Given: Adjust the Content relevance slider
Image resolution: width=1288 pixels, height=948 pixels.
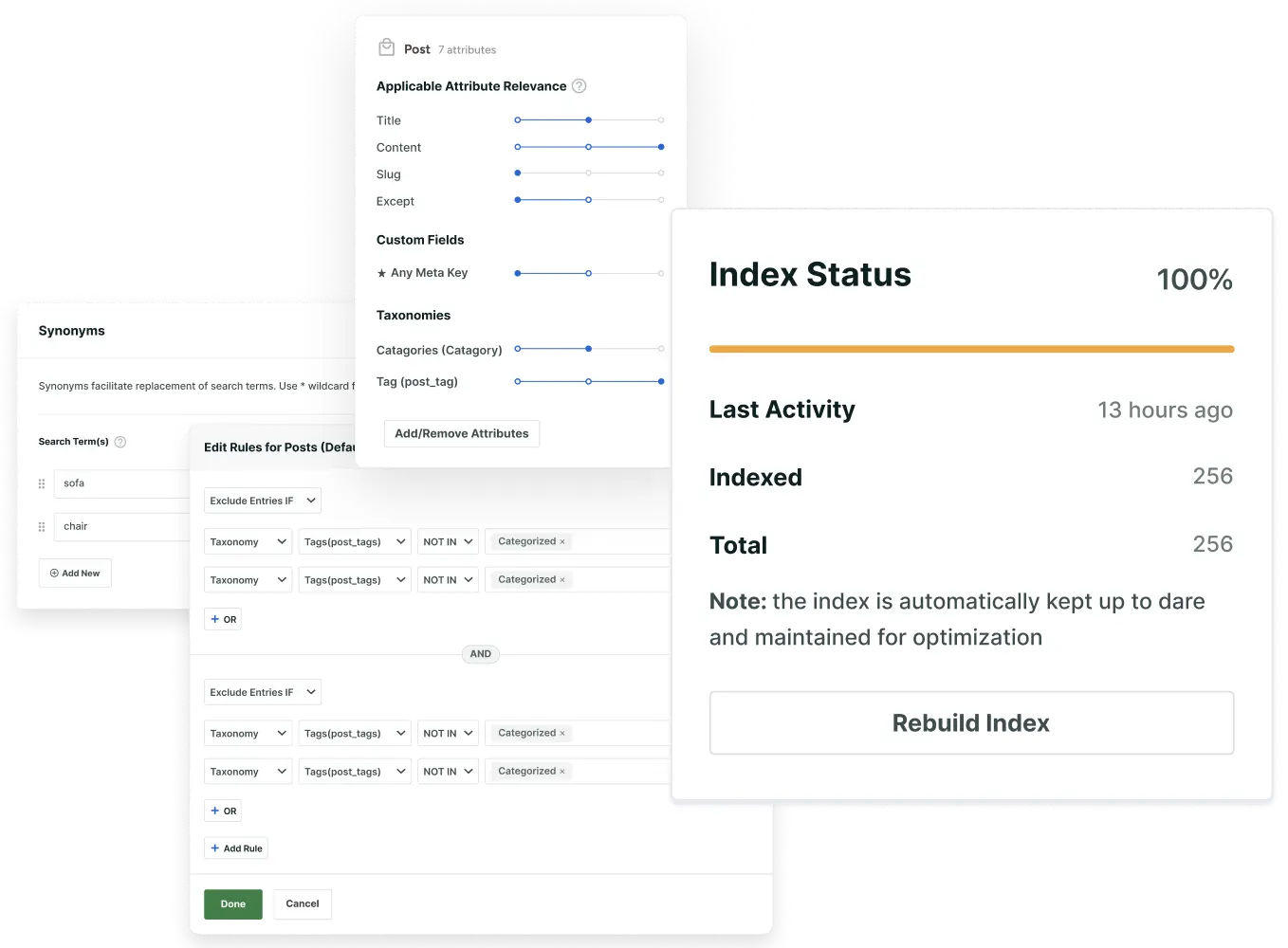Looking at the screenshot, I should point(661,147).
